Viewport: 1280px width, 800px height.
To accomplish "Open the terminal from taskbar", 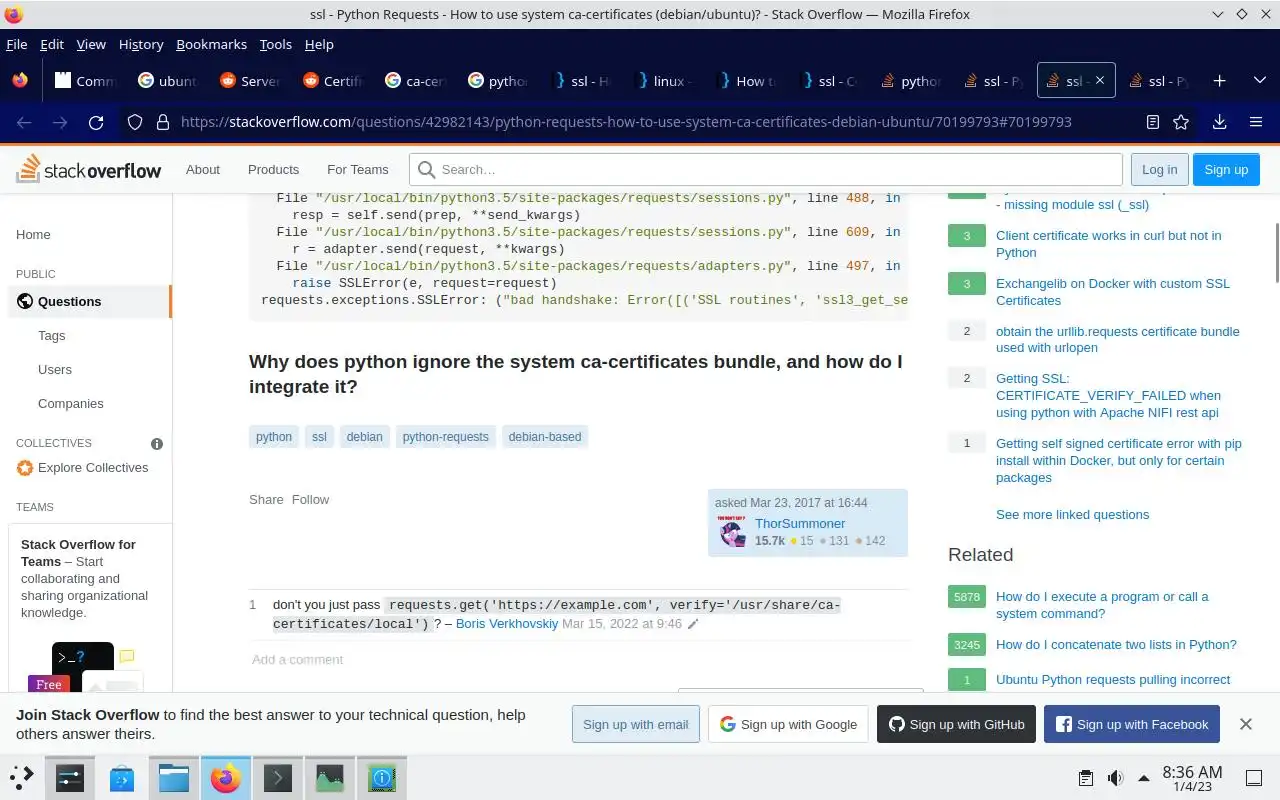I will [x=278, y=777].
